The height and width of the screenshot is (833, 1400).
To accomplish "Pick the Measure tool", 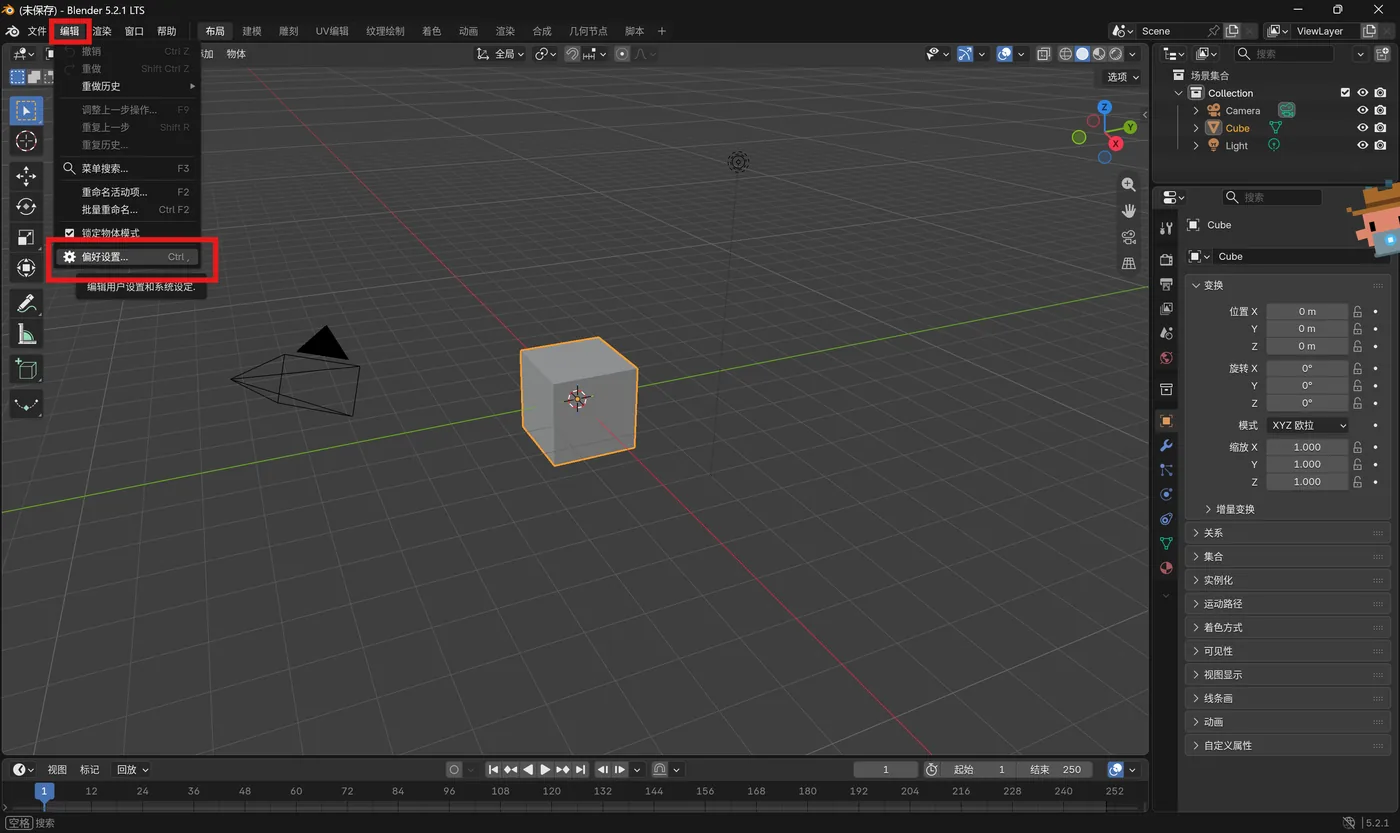I will click(26, 334).
